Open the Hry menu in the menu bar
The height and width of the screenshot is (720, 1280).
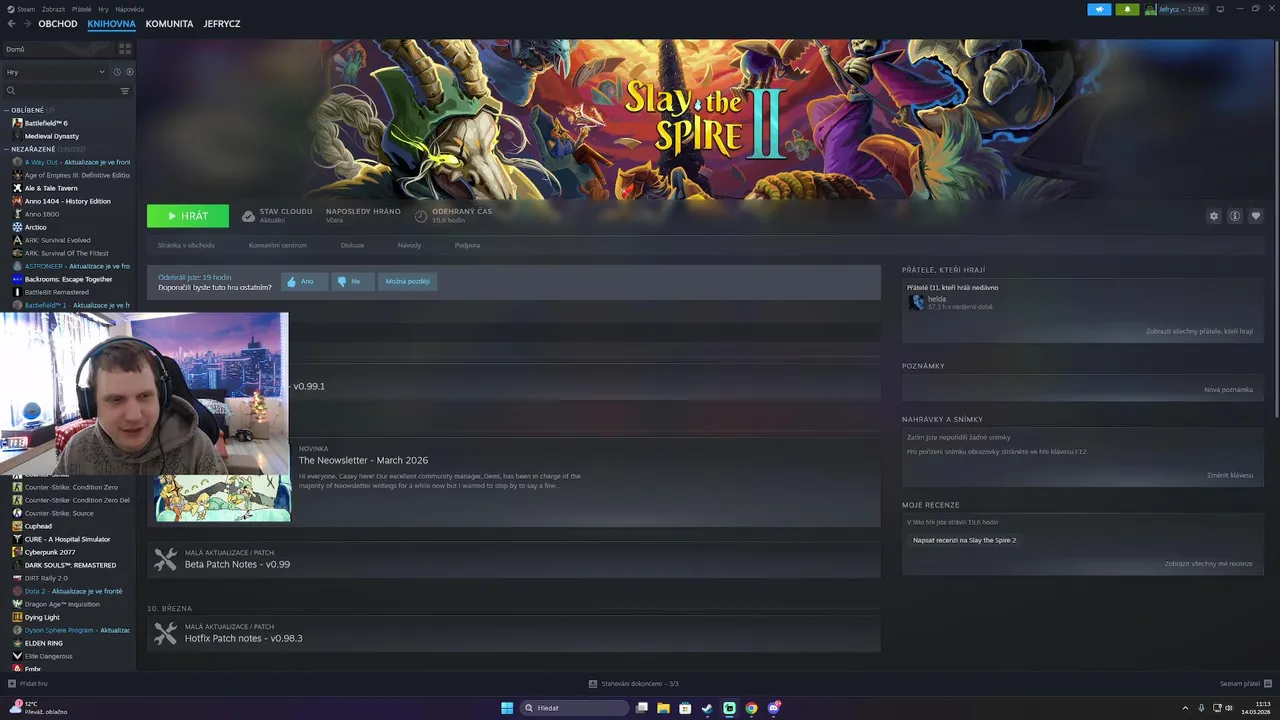(x=103, y=9)
